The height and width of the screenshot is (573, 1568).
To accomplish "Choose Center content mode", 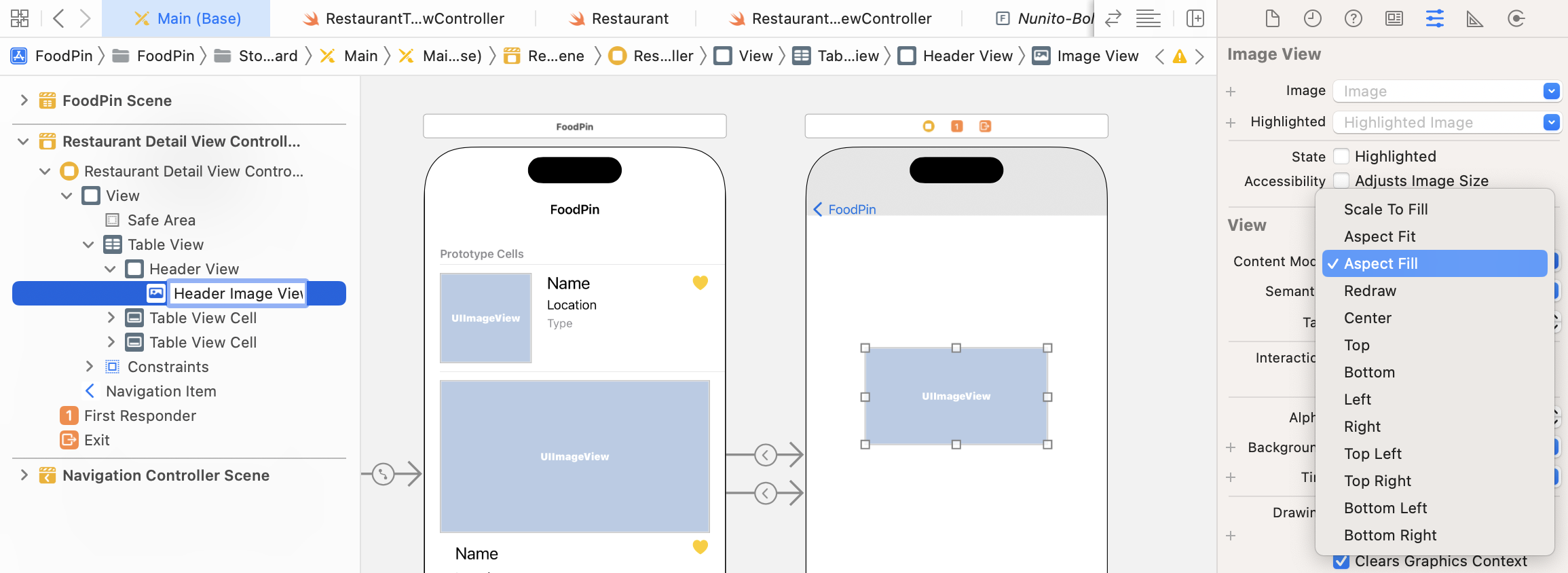I will click(1435, 318).
